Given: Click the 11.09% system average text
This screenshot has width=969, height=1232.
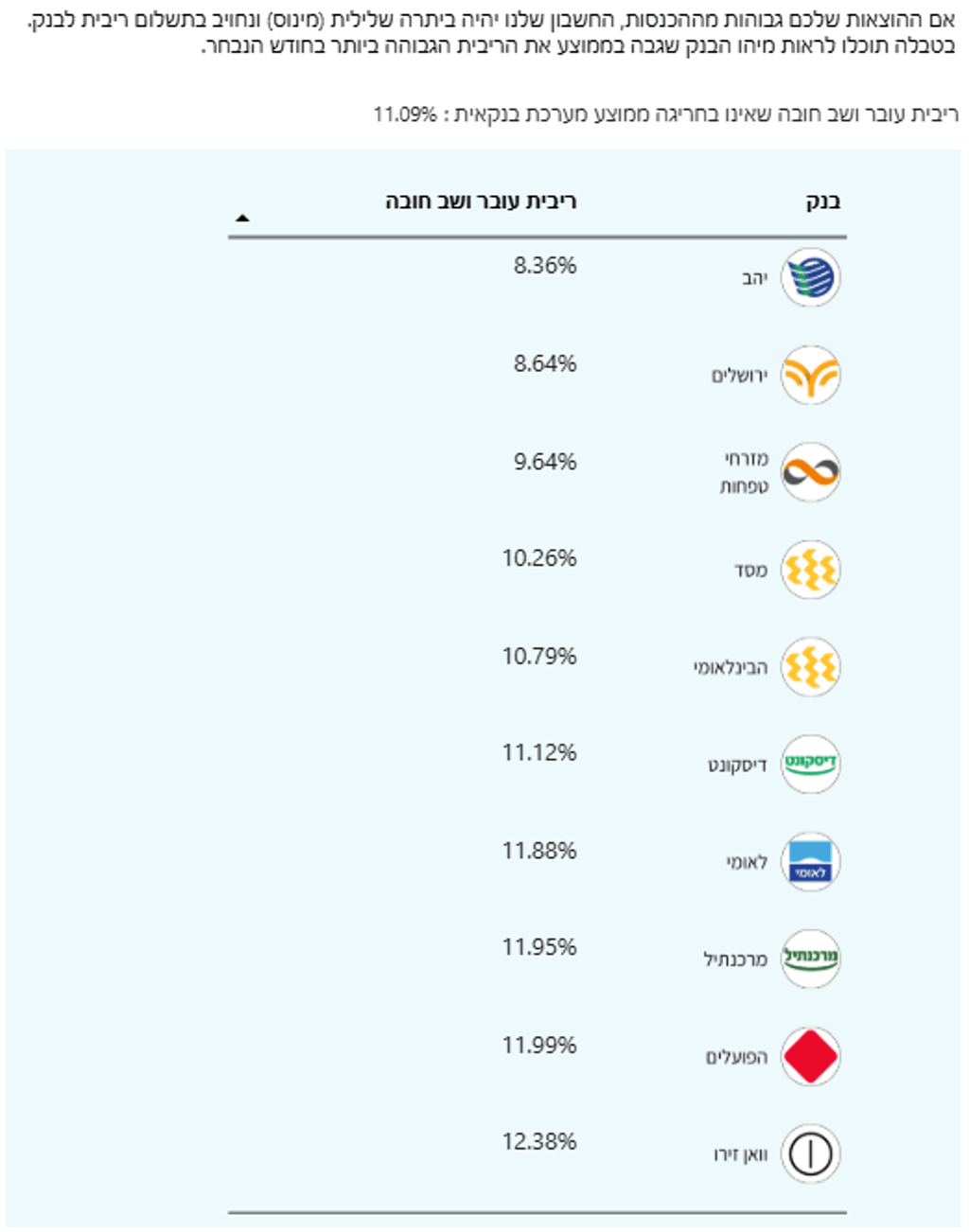Looking at the screenshot, I should click(405, 114).
